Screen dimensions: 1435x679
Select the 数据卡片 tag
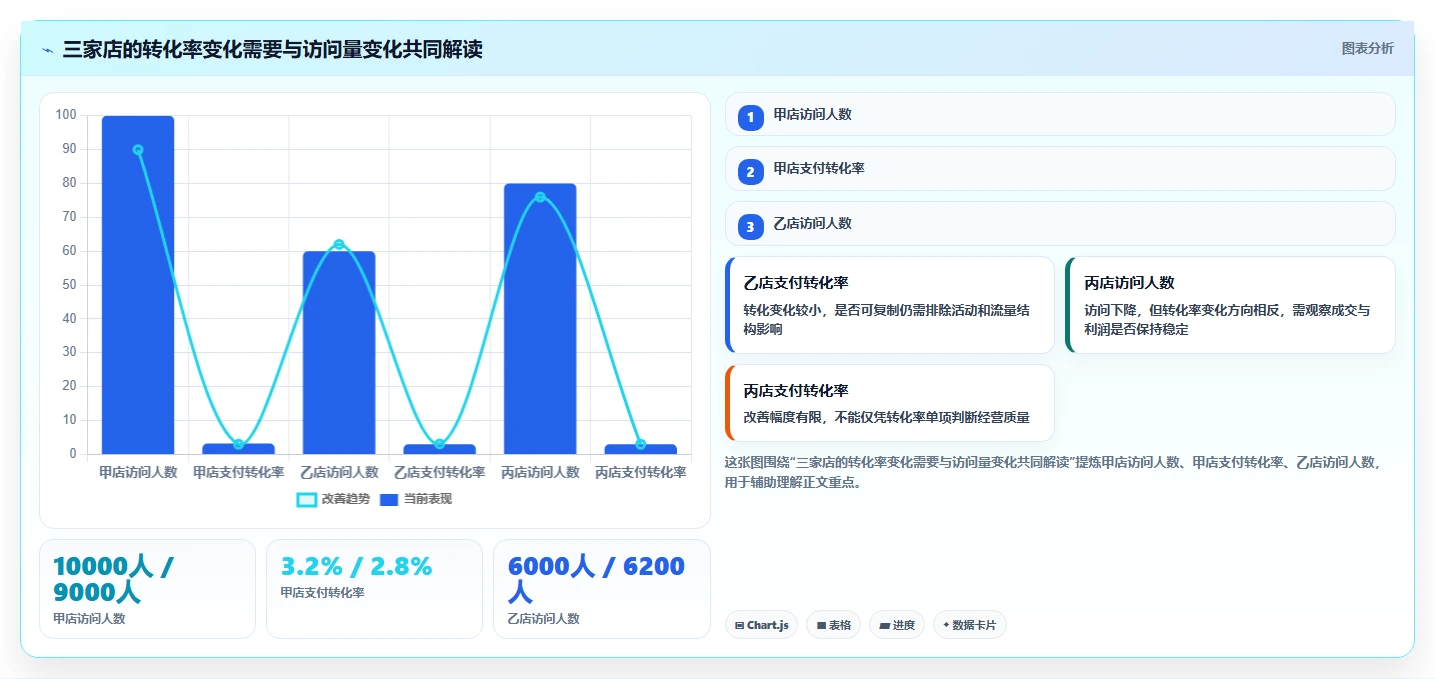click(969, 625)
